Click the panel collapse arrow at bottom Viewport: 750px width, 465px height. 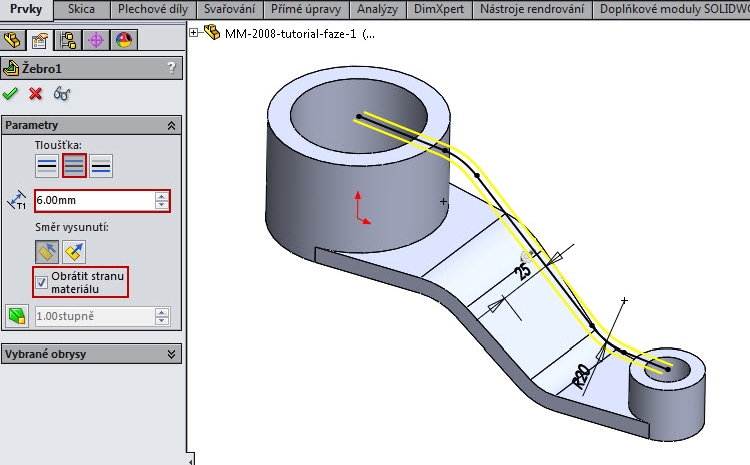point(191,461)
